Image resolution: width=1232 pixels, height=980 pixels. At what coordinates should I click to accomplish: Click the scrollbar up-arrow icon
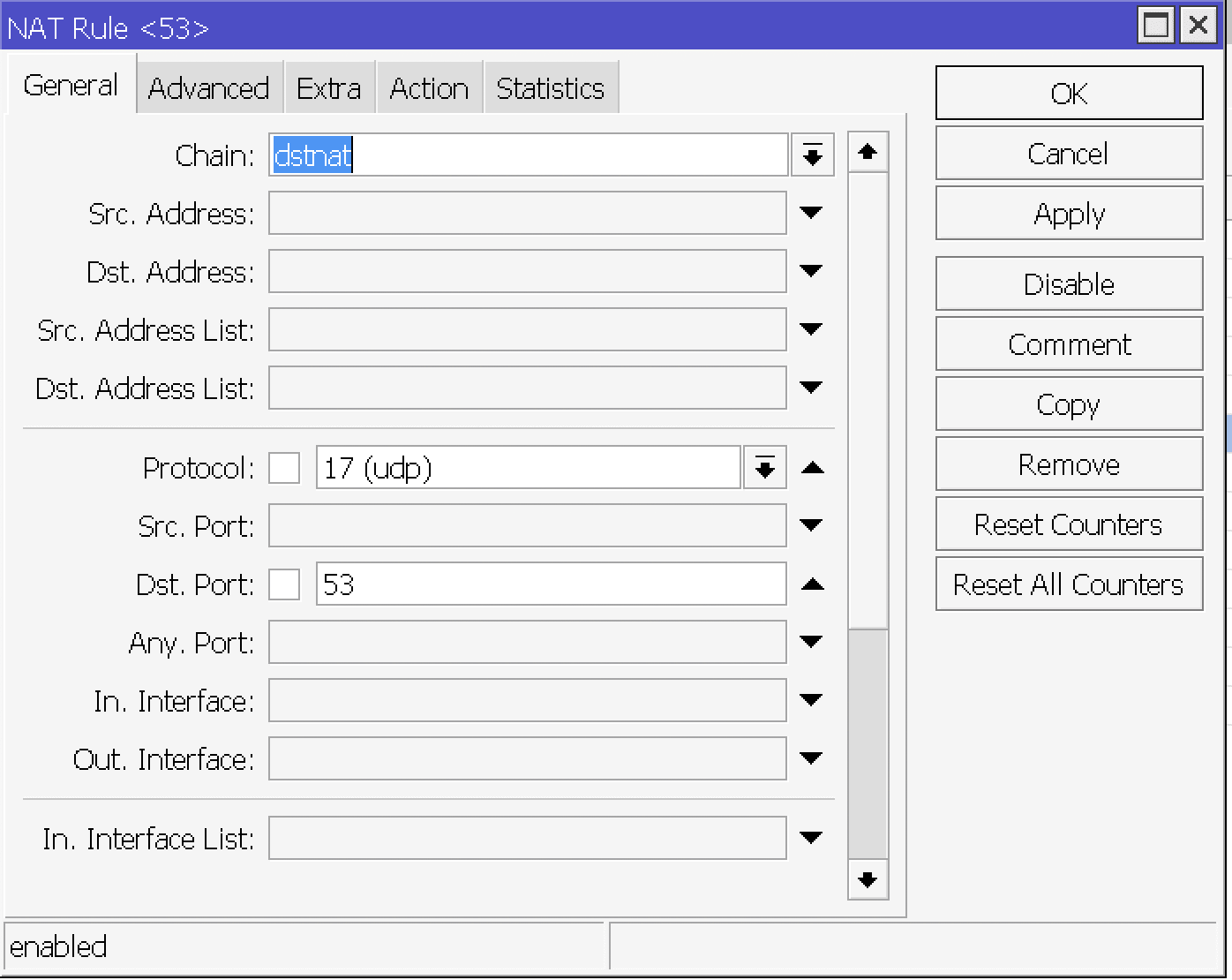pyautogui.click(x=868, y=151)
